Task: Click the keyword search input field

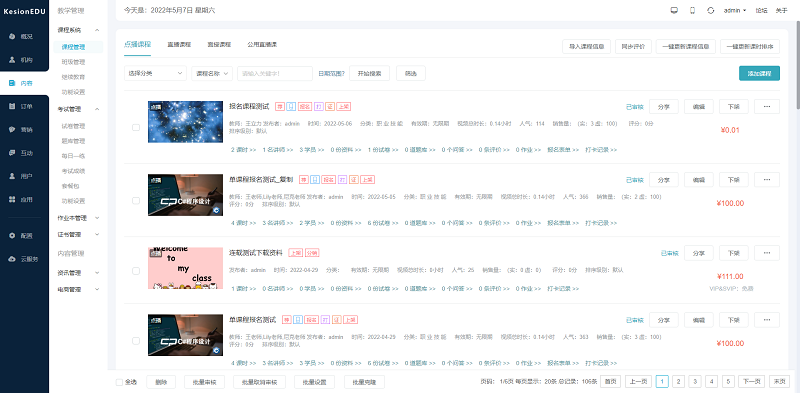Action: [x=275, y=73]
